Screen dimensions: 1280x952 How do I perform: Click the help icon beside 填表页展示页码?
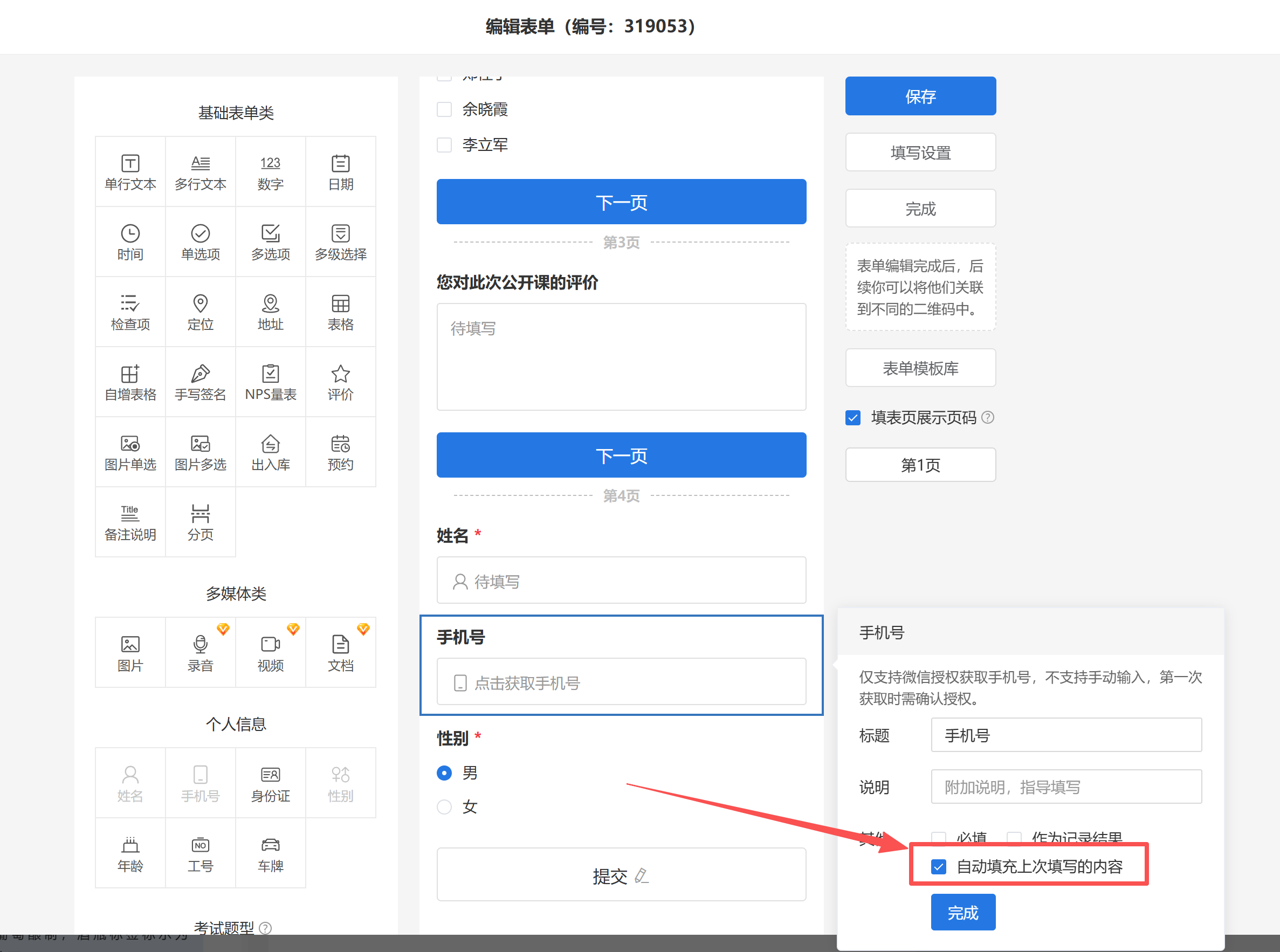[x=987, y=417]
